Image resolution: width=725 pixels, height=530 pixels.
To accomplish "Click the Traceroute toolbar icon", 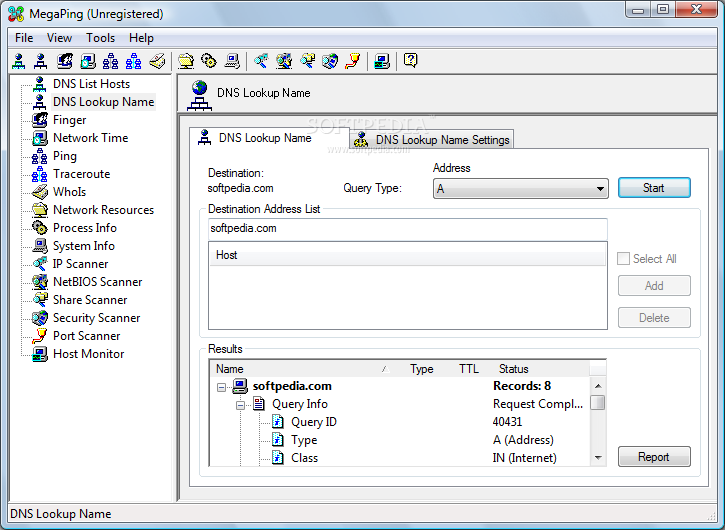I will [x=134, y=61].
